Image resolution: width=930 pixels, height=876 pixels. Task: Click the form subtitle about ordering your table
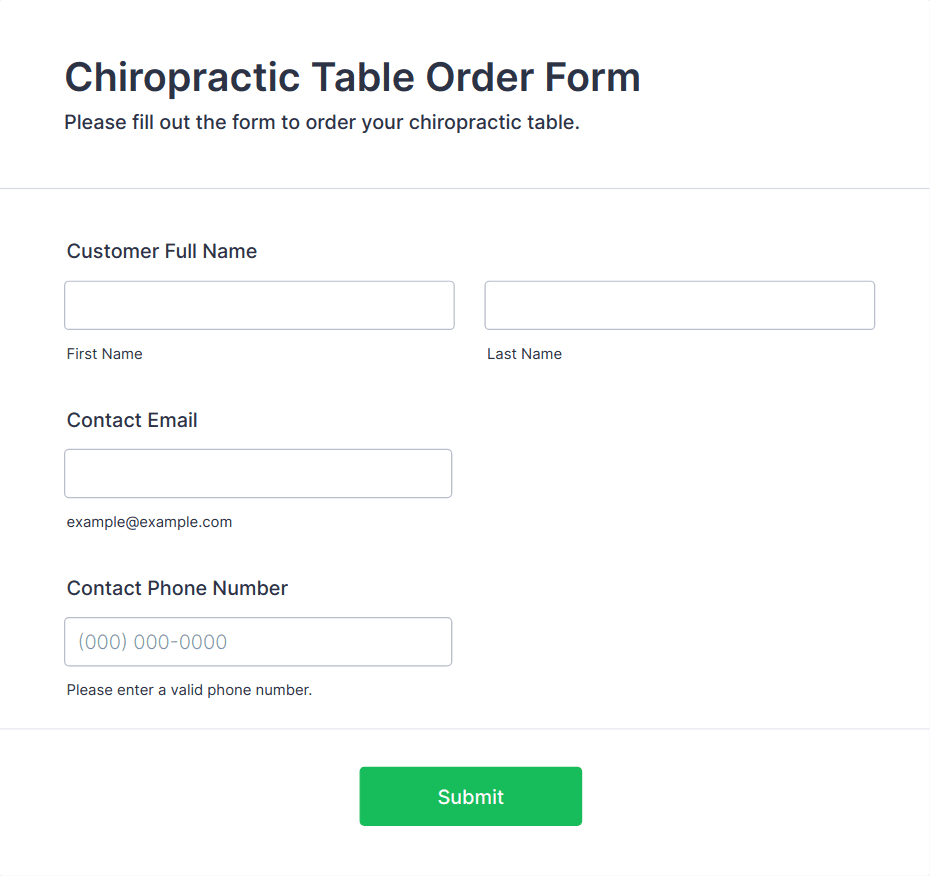click(x=322, y=122)
